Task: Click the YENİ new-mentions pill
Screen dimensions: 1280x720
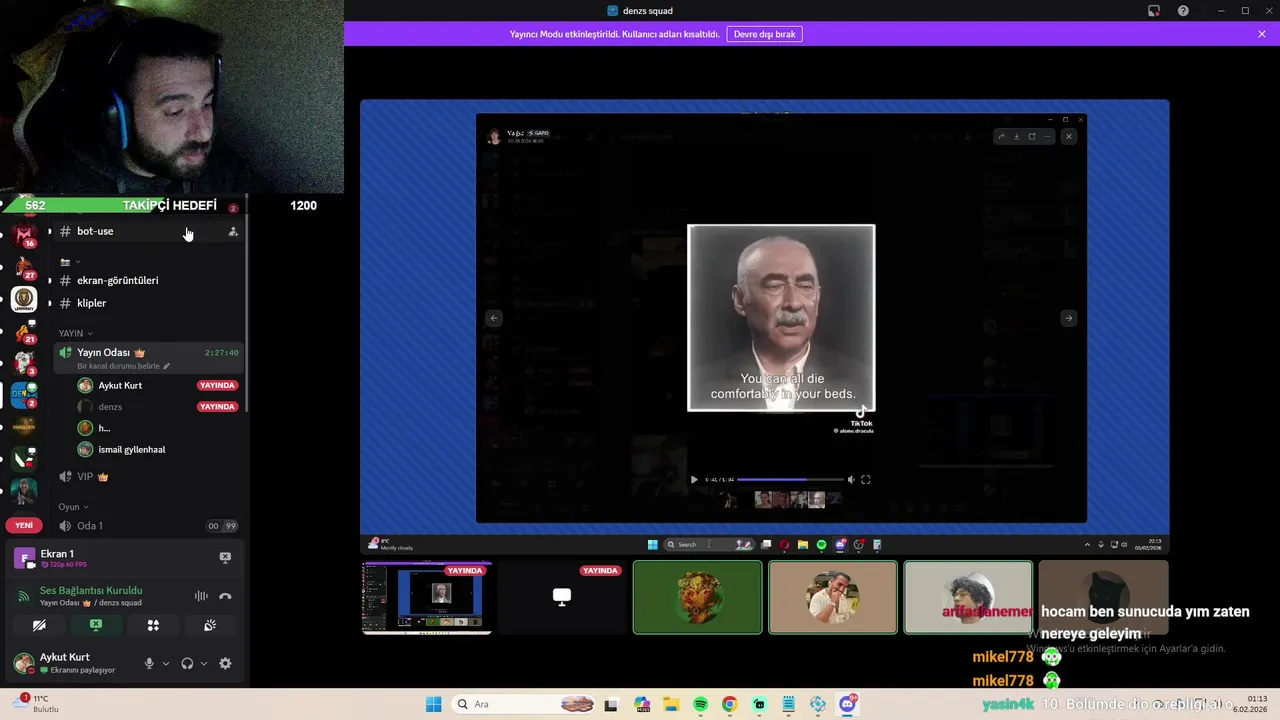Action: (24, 525)
